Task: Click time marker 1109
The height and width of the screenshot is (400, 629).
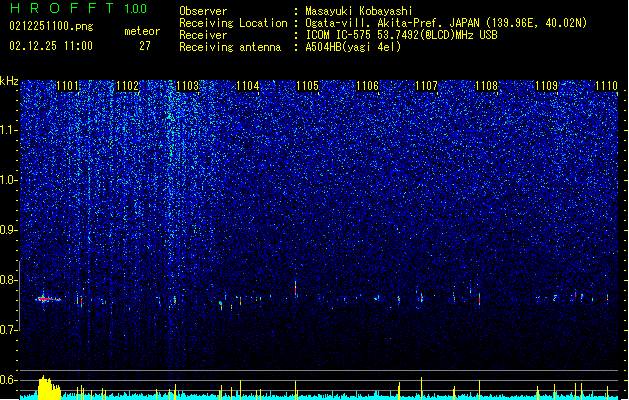Action: tap(546, 86)
